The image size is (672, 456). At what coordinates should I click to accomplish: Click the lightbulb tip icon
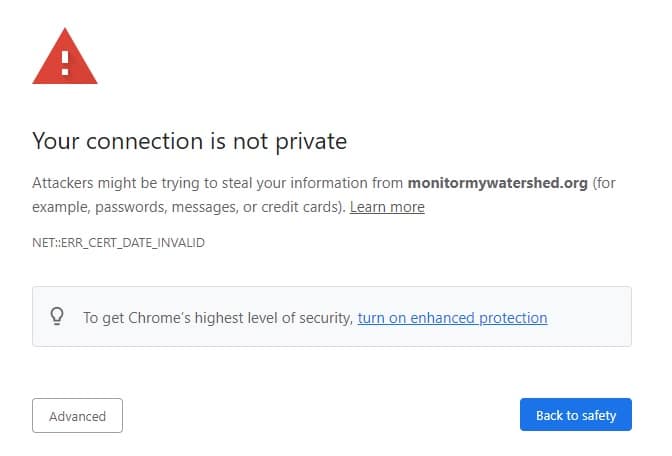click(x=57, y=317)
